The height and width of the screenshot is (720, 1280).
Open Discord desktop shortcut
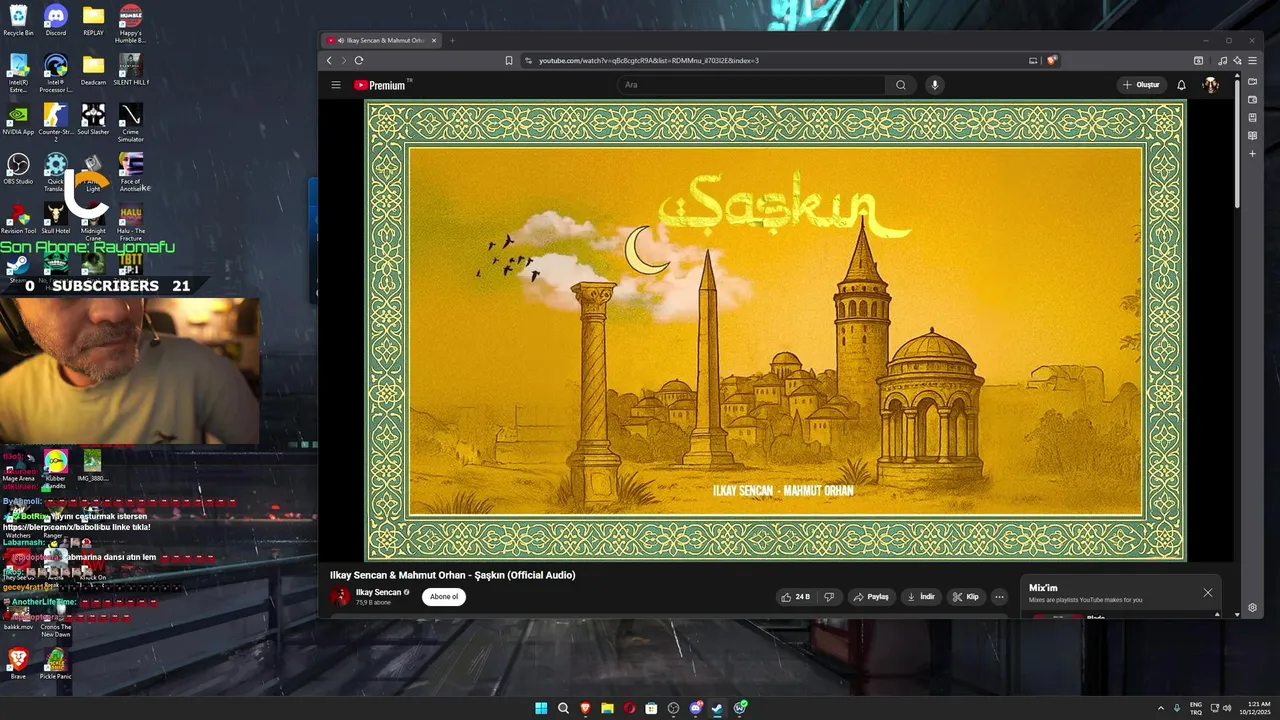click(x=56, y=20)
